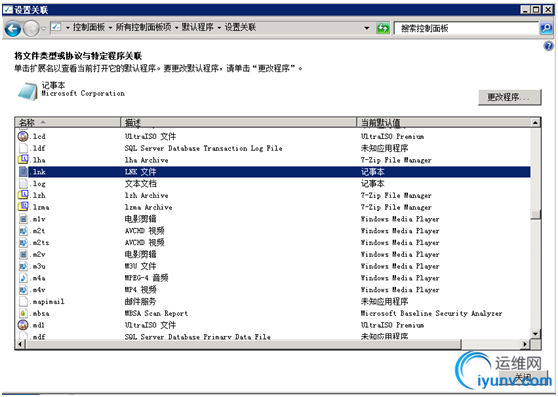Click "MPEG-4 音频" description text
This screenshot has width=558, height=397.
pyautogui.click(x=146, y=277)
